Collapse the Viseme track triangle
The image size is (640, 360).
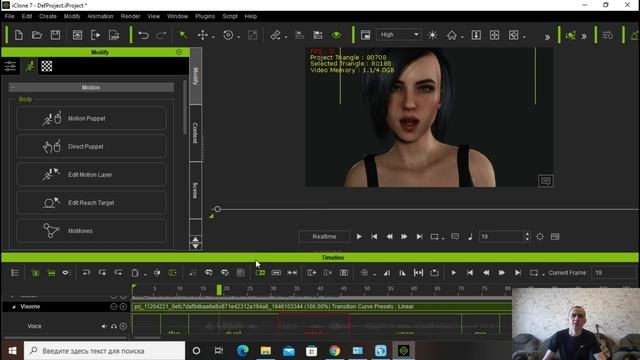(x=13, y=307)
